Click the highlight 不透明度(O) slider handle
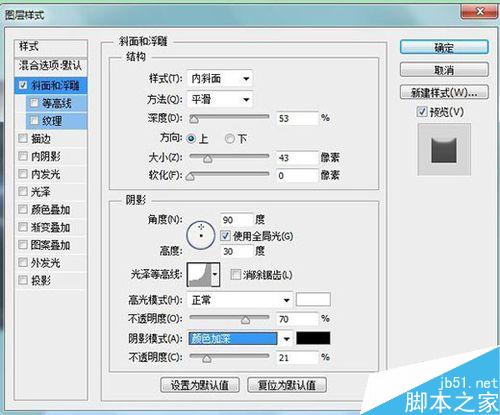Image resolution: width=500 pixels, height=415 pixels. pyautogui.click(x=245, y=320)
